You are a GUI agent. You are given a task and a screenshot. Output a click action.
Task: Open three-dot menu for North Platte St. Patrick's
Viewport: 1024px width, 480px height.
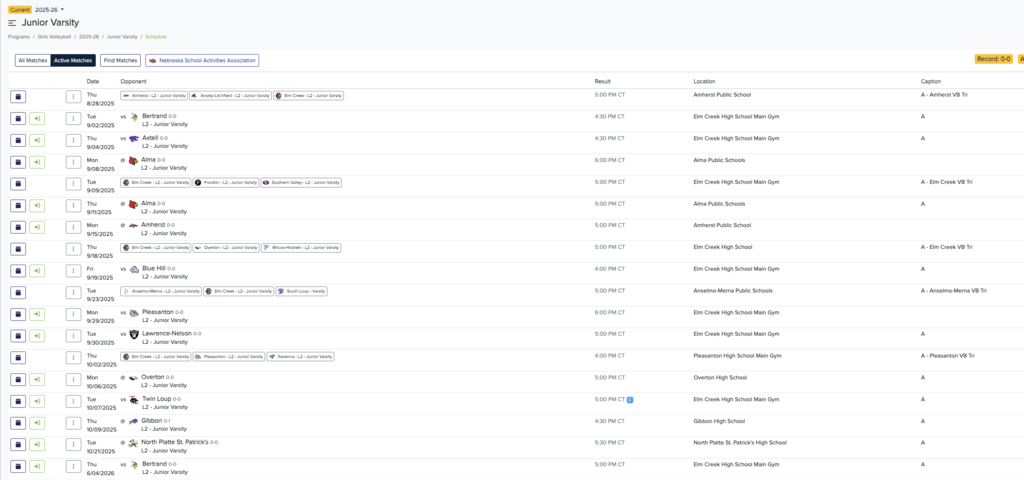[73, 445]
